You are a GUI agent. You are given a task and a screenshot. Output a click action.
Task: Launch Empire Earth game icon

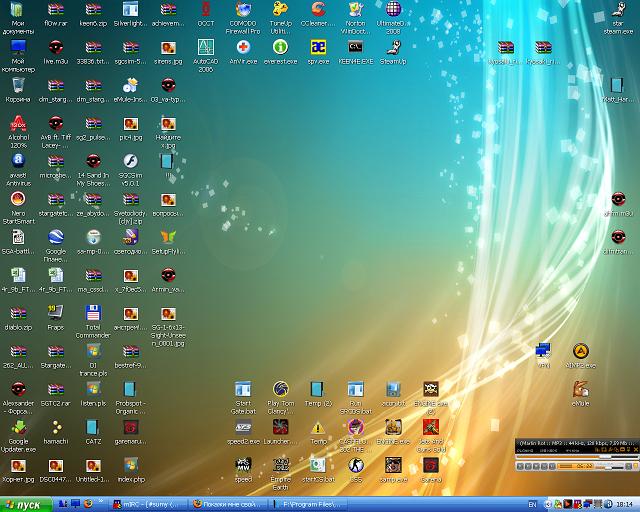point(280,465)
